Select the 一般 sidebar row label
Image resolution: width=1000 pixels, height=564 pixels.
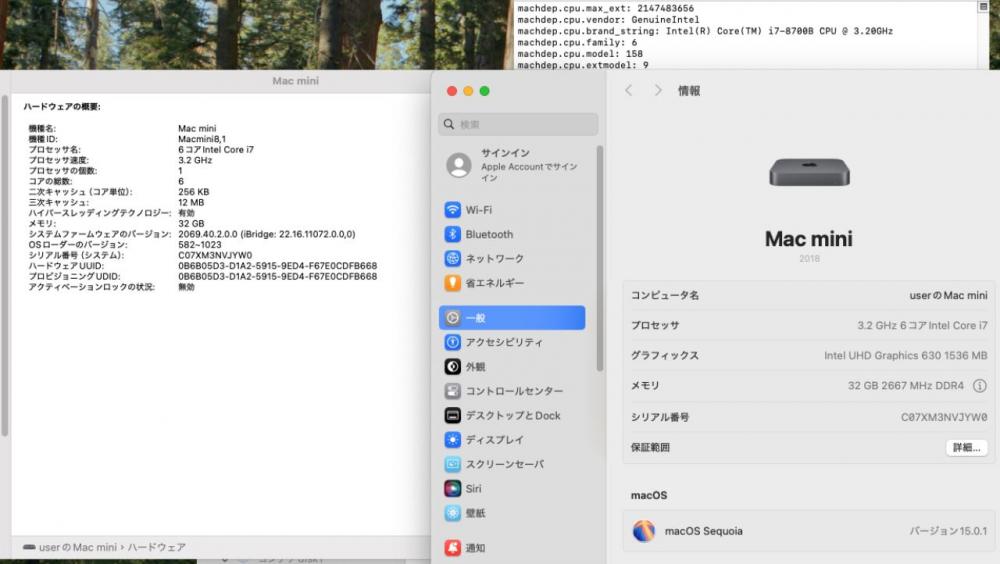(x=476, y=318)
